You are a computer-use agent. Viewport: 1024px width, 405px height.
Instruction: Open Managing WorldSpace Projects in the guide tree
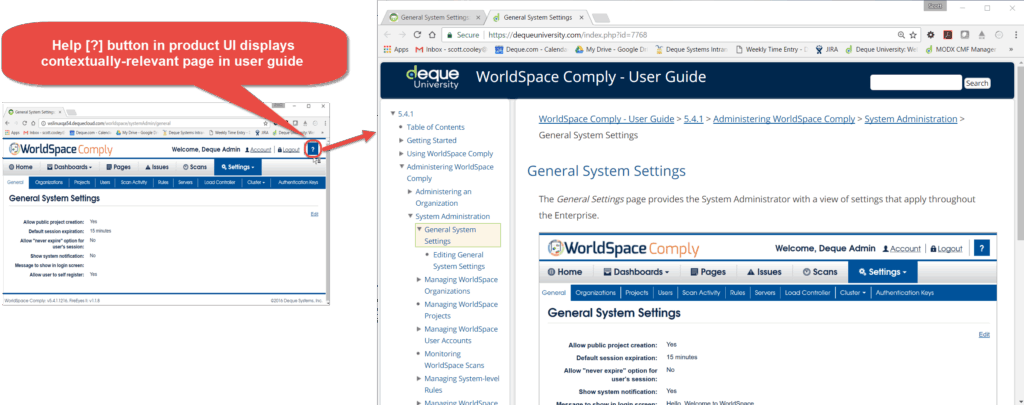(x=461, y=310)
